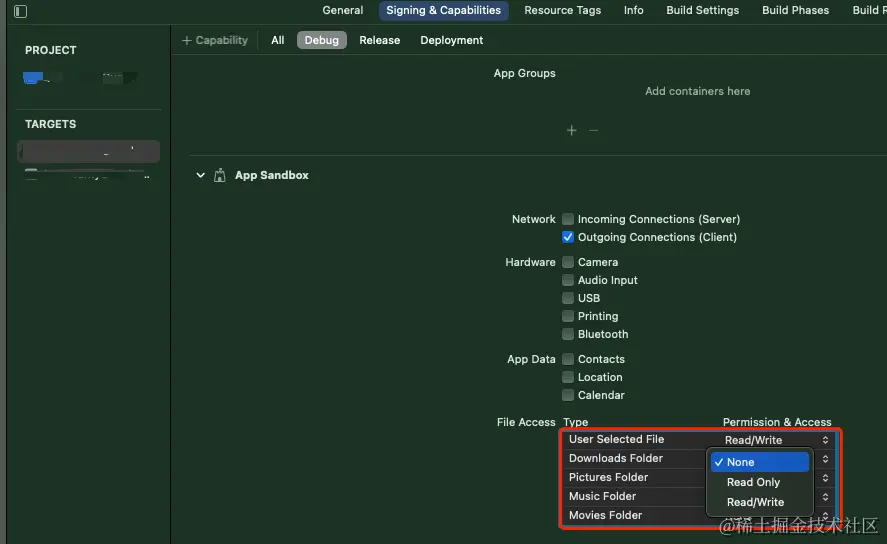Toggle the navigator sidebar icon
This screenshot has height=544, width=887.
(x=20, y=11)
